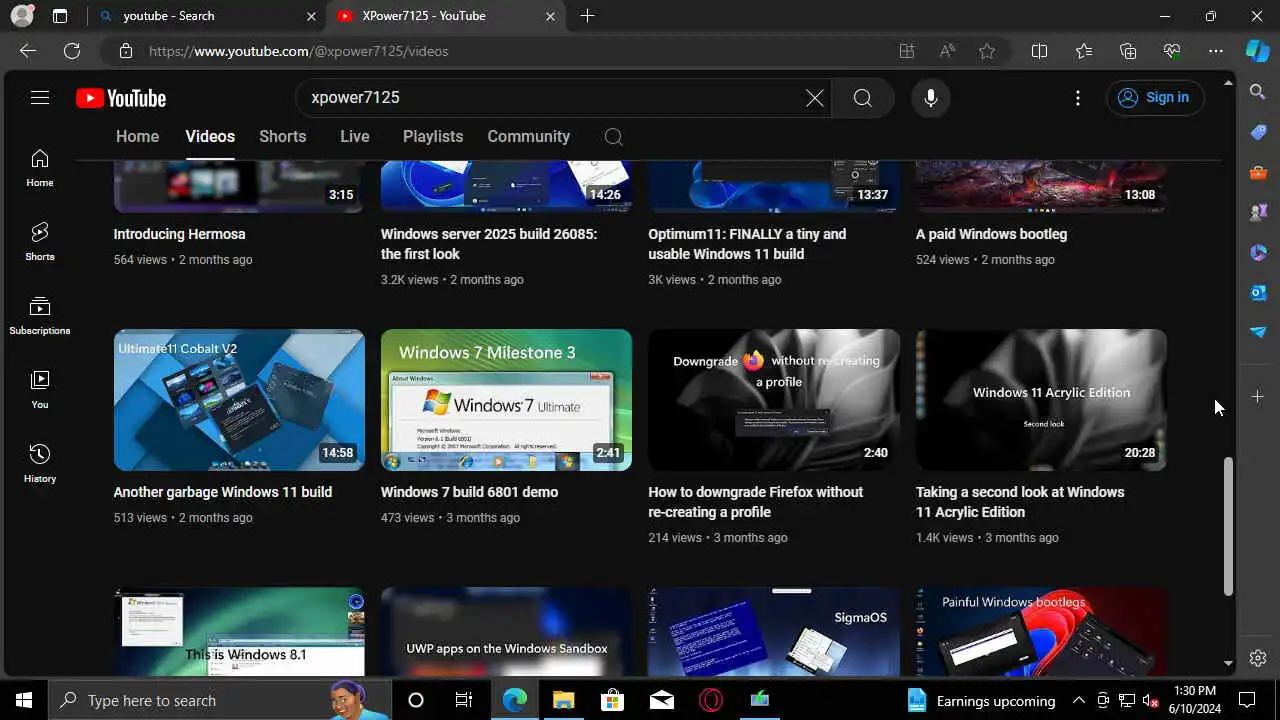Open History in the left sidebar
1280x720 pixels.
(x=40, y=464)
